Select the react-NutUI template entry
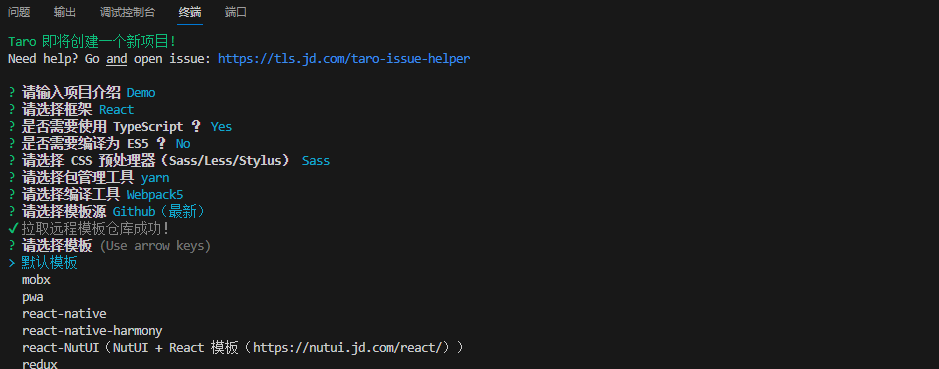Image resolution: width=939 pixels, height=369 pixels. tap(243, 347)
